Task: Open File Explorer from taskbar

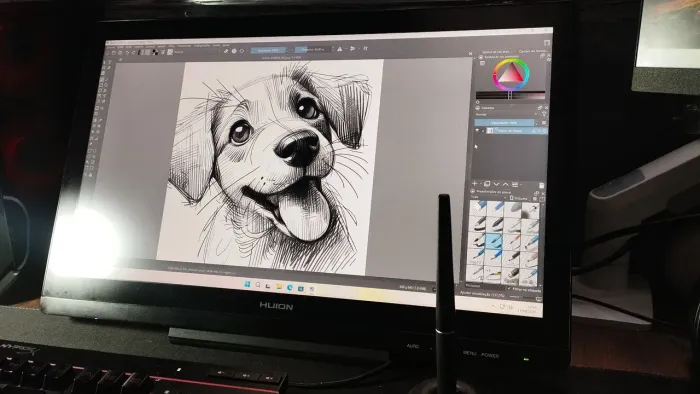Action: point(279,286)
